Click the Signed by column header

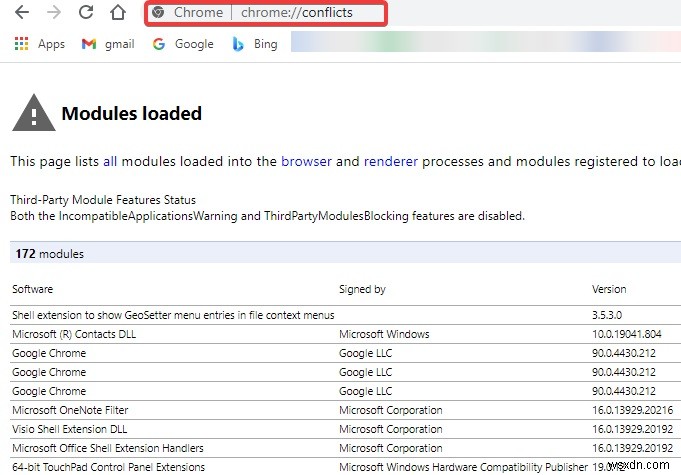tap(362, 289)
